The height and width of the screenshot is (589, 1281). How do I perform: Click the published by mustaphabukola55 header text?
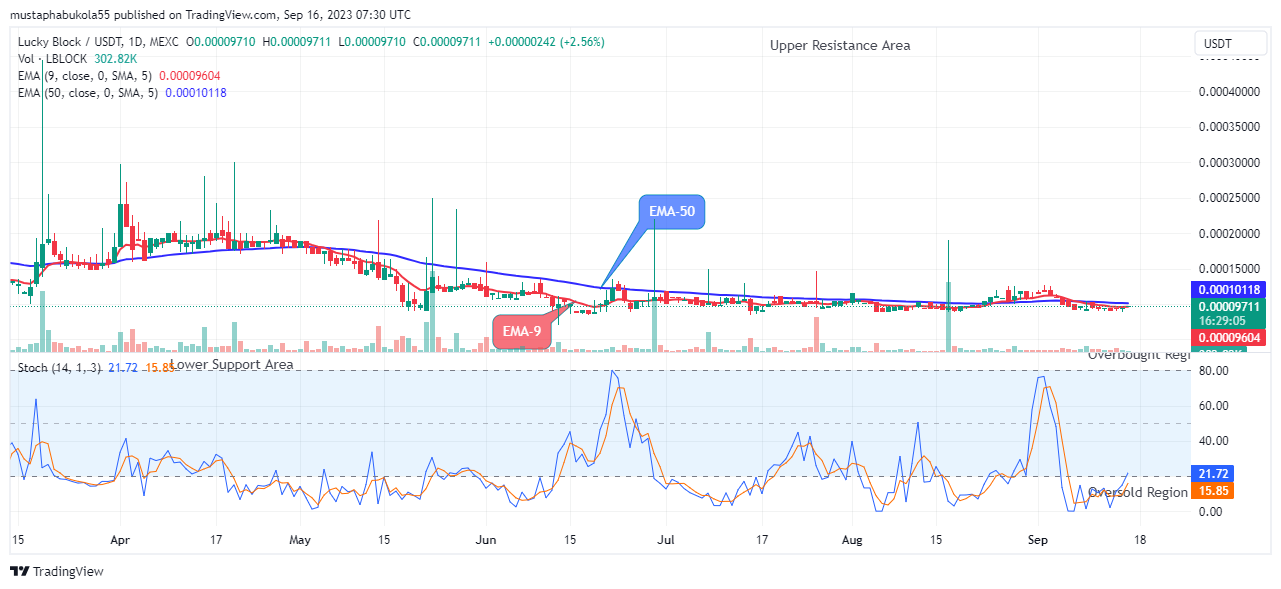[210, 15]
